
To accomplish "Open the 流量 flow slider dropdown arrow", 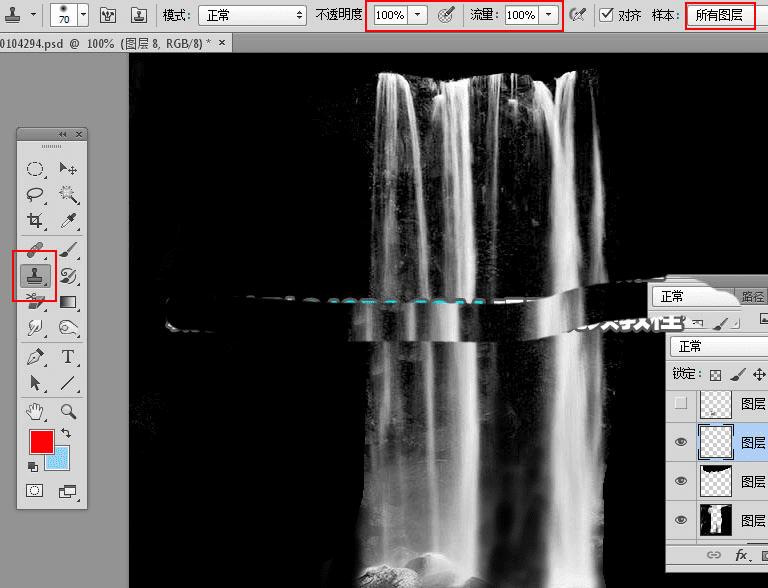I will (x=548, y=15).
